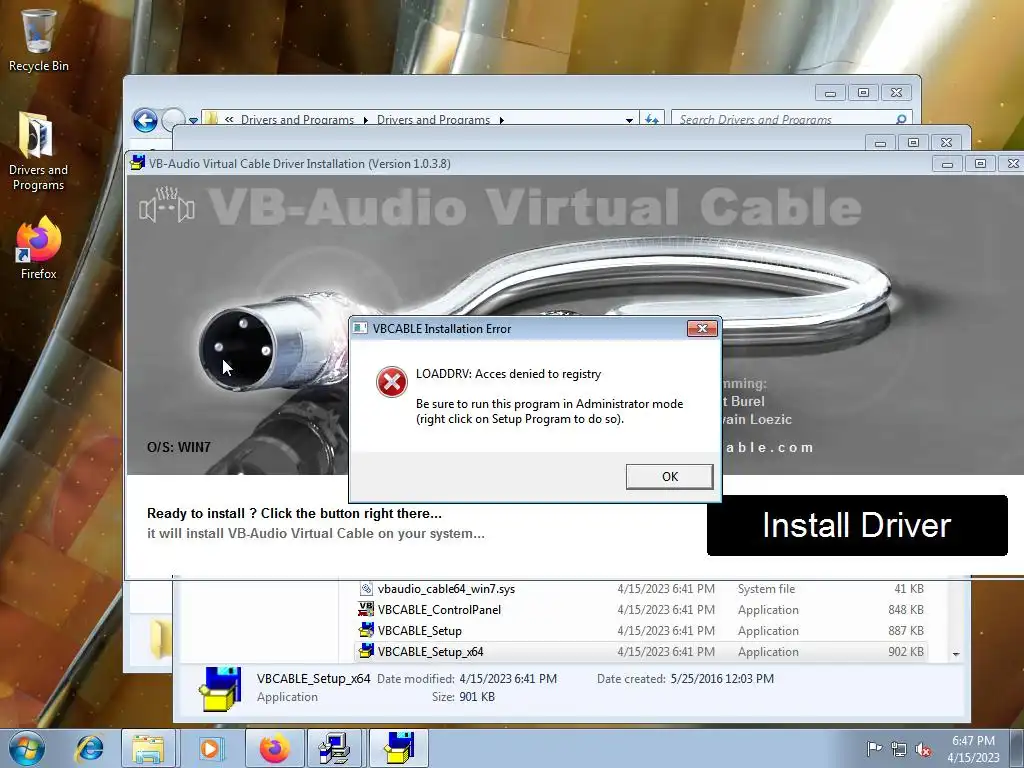
Task: Click the VBCABLE_Setup_x64 file icon
Action: click(x=366, y=651)
